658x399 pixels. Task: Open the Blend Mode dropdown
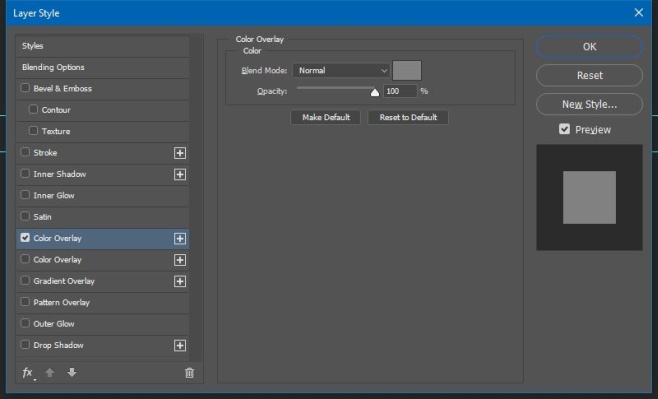click(x=341, y=70)
